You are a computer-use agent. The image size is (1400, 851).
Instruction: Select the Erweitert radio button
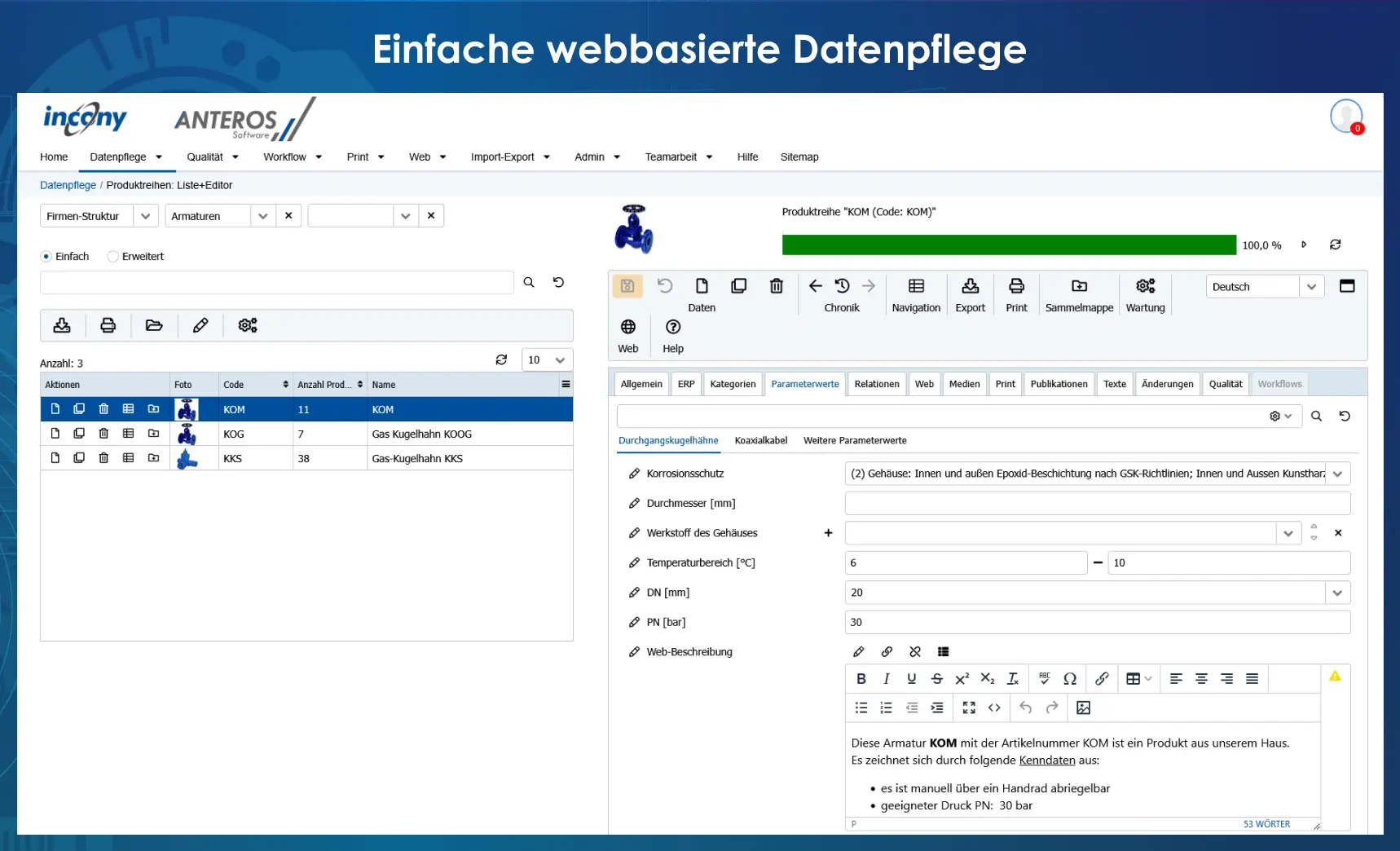click(x=113, y=257)
